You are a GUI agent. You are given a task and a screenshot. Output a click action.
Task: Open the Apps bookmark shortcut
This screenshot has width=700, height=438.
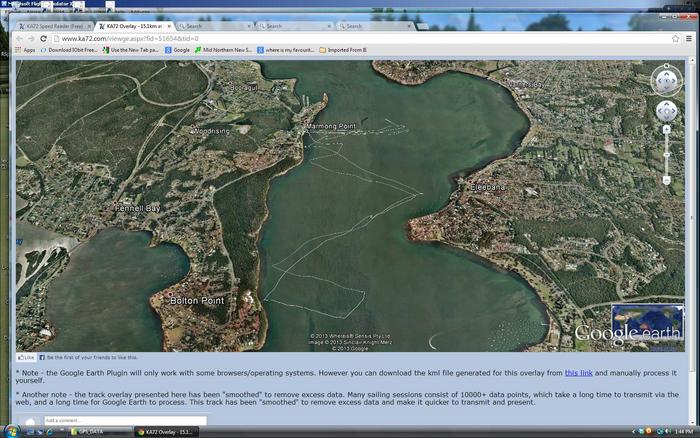point(25,50)
